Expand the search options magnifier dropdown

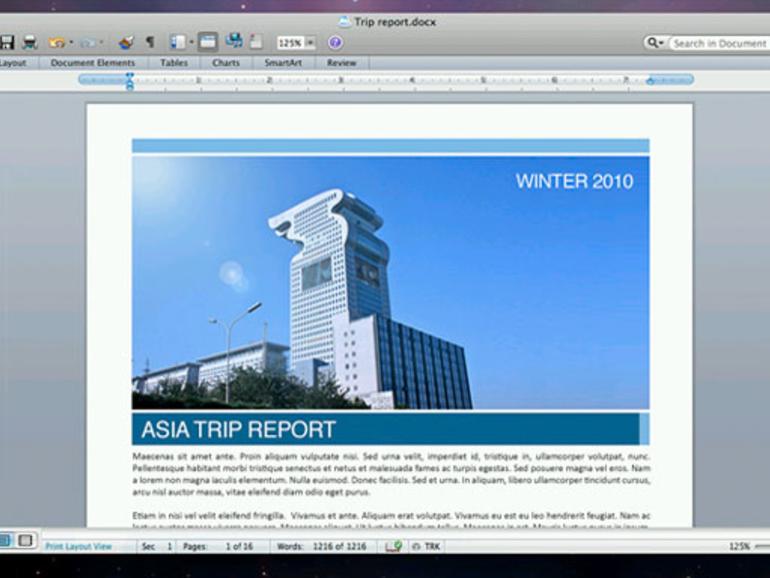[656, 43]
